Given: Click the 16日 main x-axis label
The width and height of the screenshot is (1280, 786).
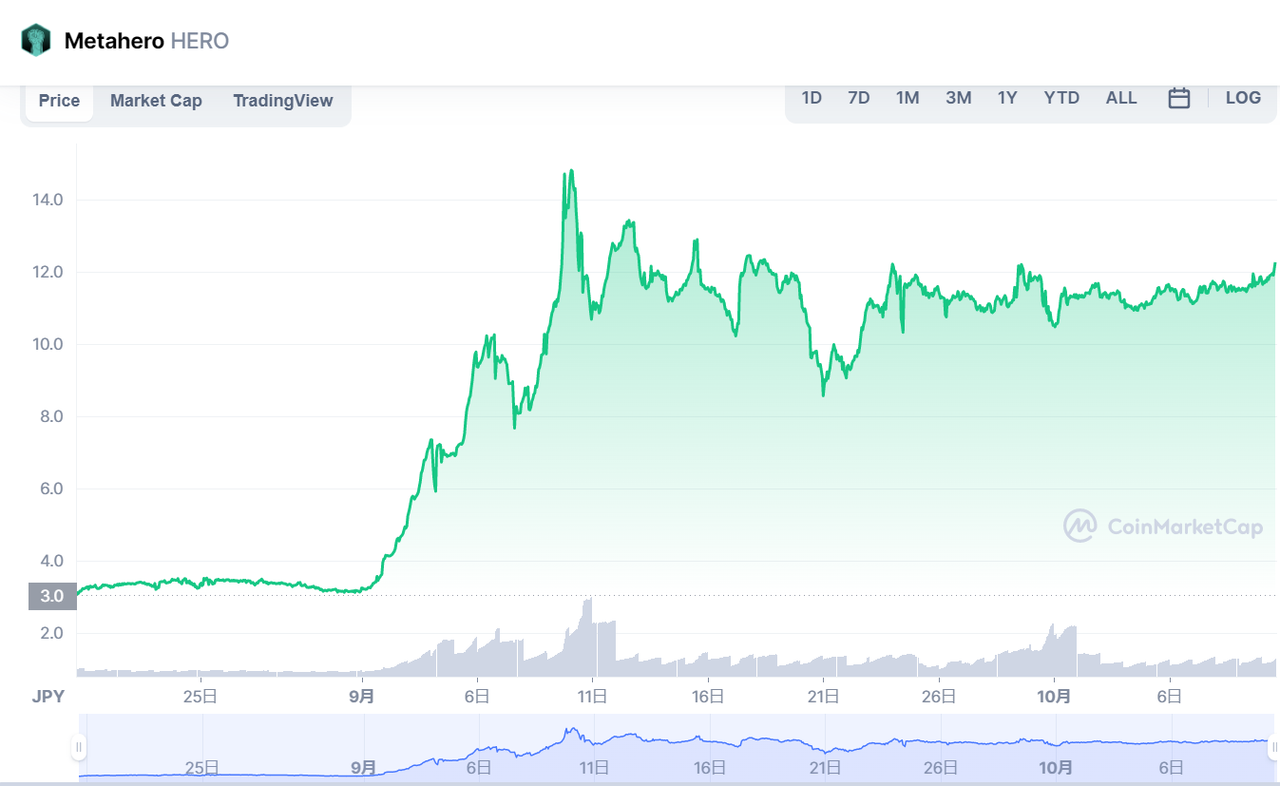Looking at the screenshot, I should click(708, 696).
